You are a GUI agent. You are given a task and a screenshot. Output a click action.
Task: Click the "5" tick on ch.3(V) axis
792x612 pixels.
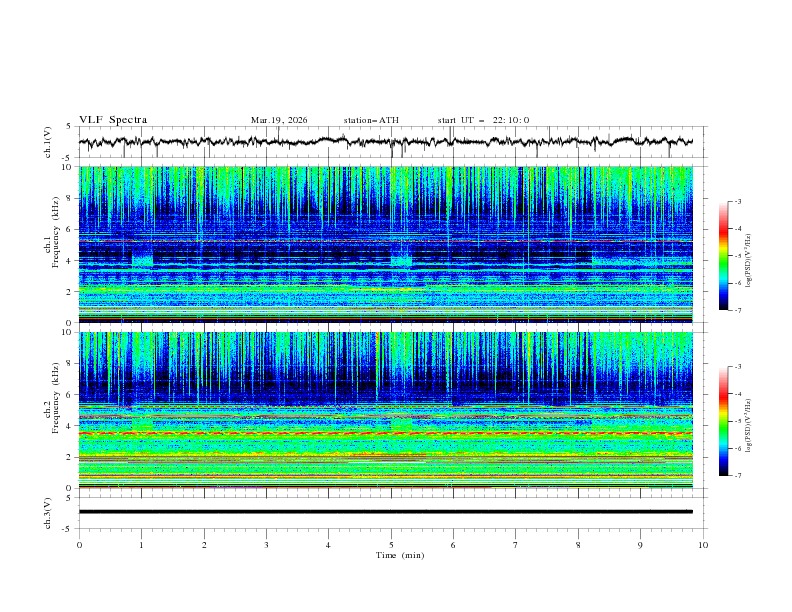click(x=69, y=497)
